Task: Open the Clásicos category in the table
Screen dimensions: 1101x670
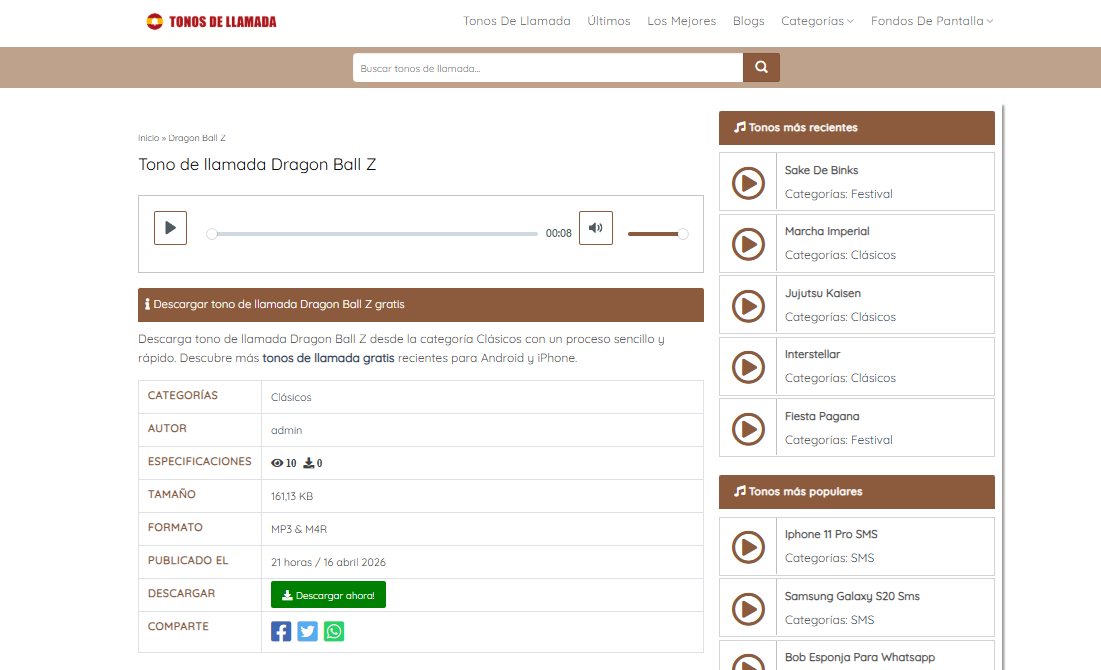Action: (291, 398)
